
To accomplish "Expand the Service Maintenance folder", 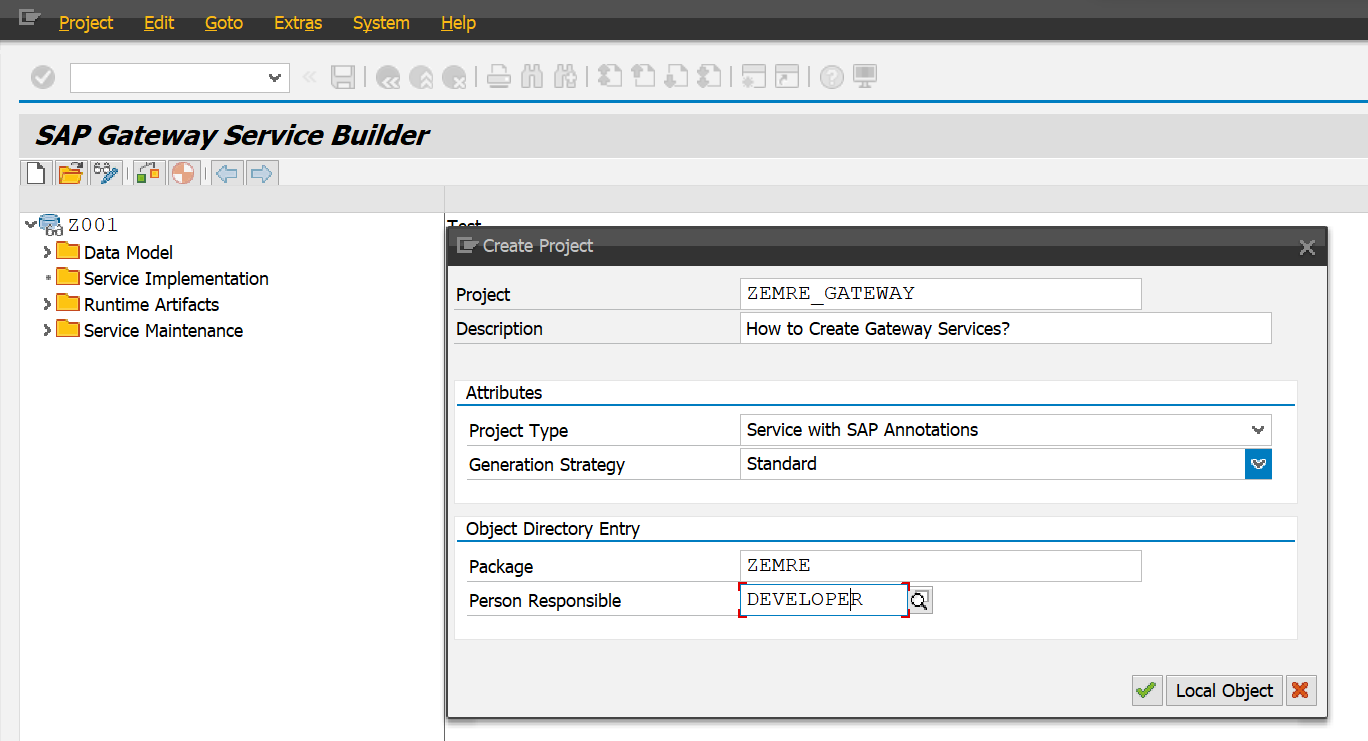I will (47, 330).
